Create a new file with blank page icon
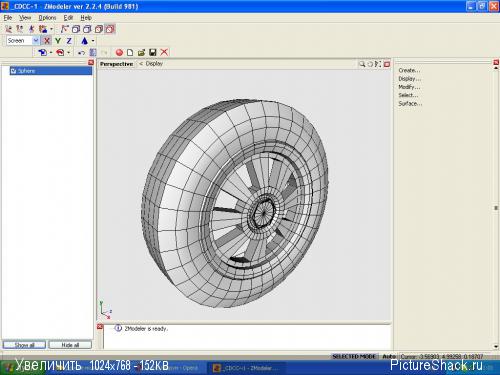Viewport: 500px width, 375px height. pyautogui.click(x=130, y=52)
